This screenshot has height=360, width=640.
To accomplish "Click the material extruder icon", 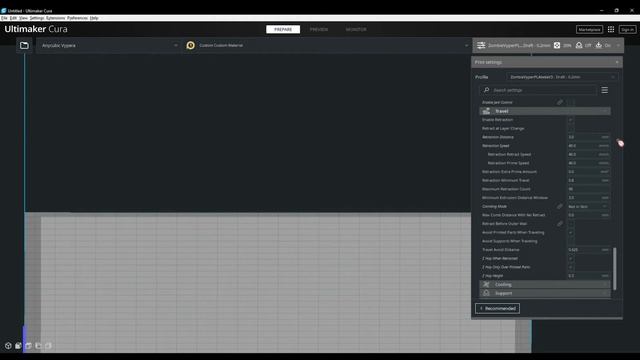I will click(190, 45).
